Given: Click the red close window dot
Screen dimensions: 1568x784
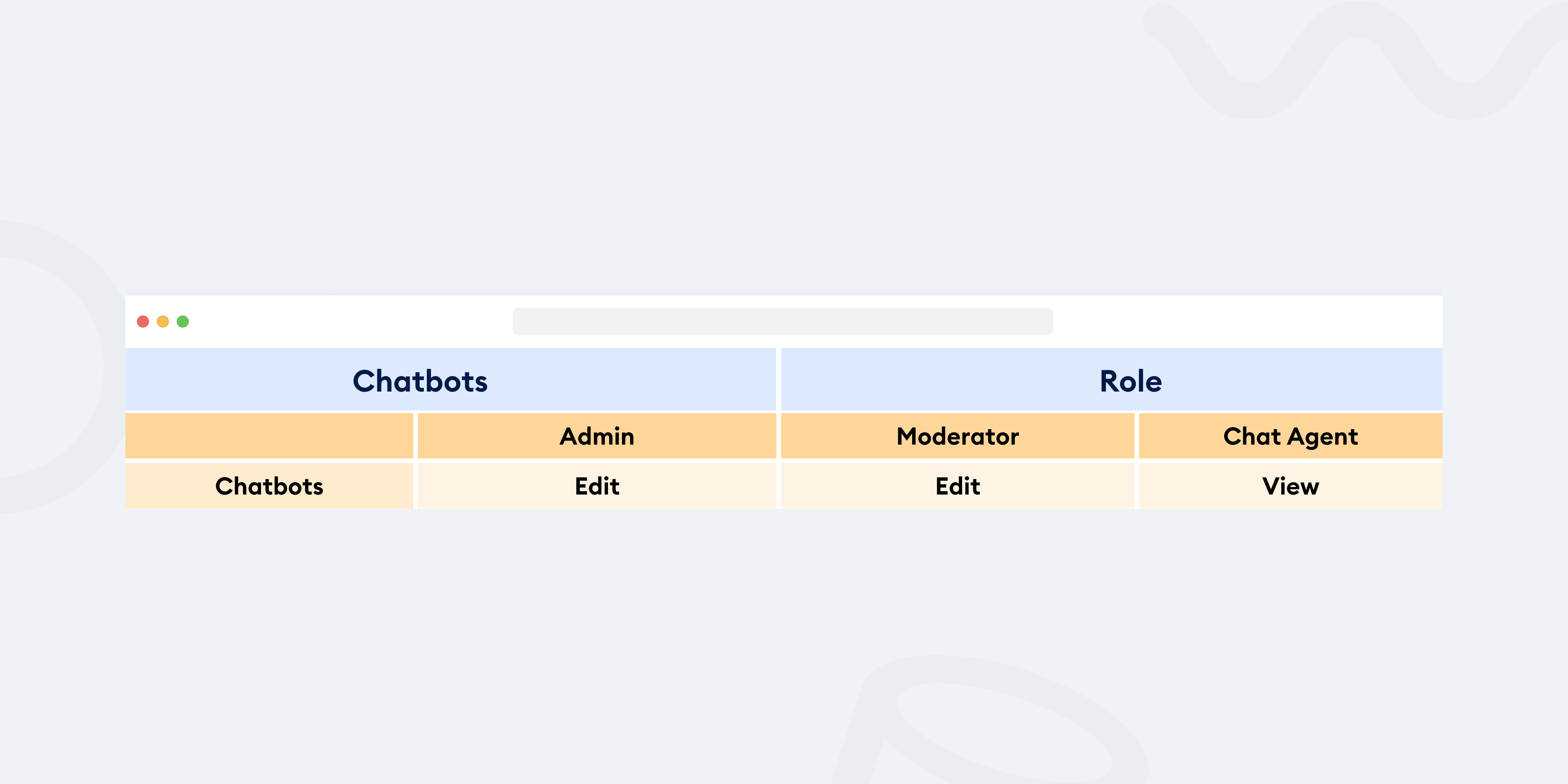Looking at the screenshot, I should pyautogui.click(x=143, y=321).
